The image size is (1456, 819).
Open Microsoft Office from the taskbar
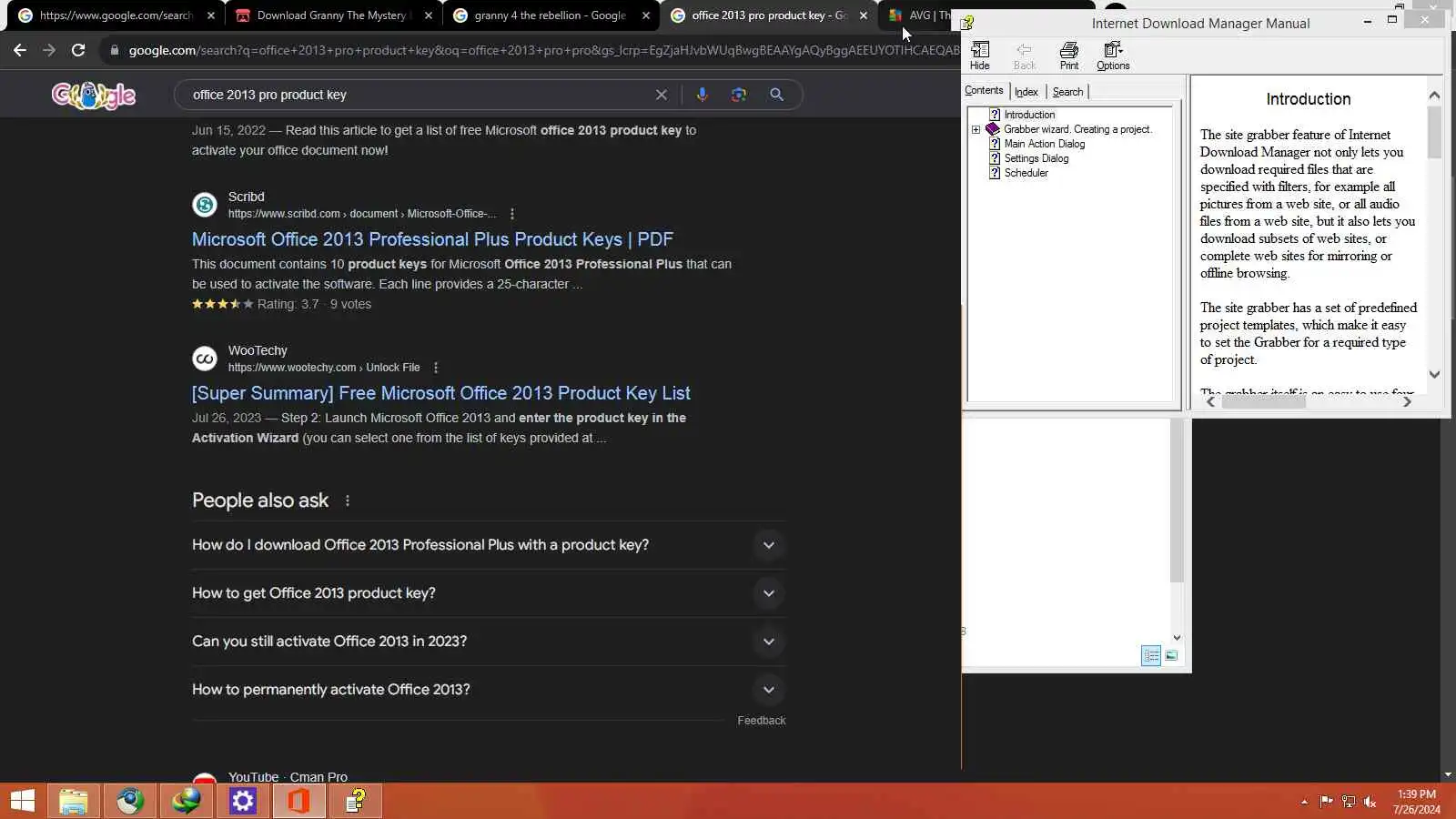click(299, 801)
